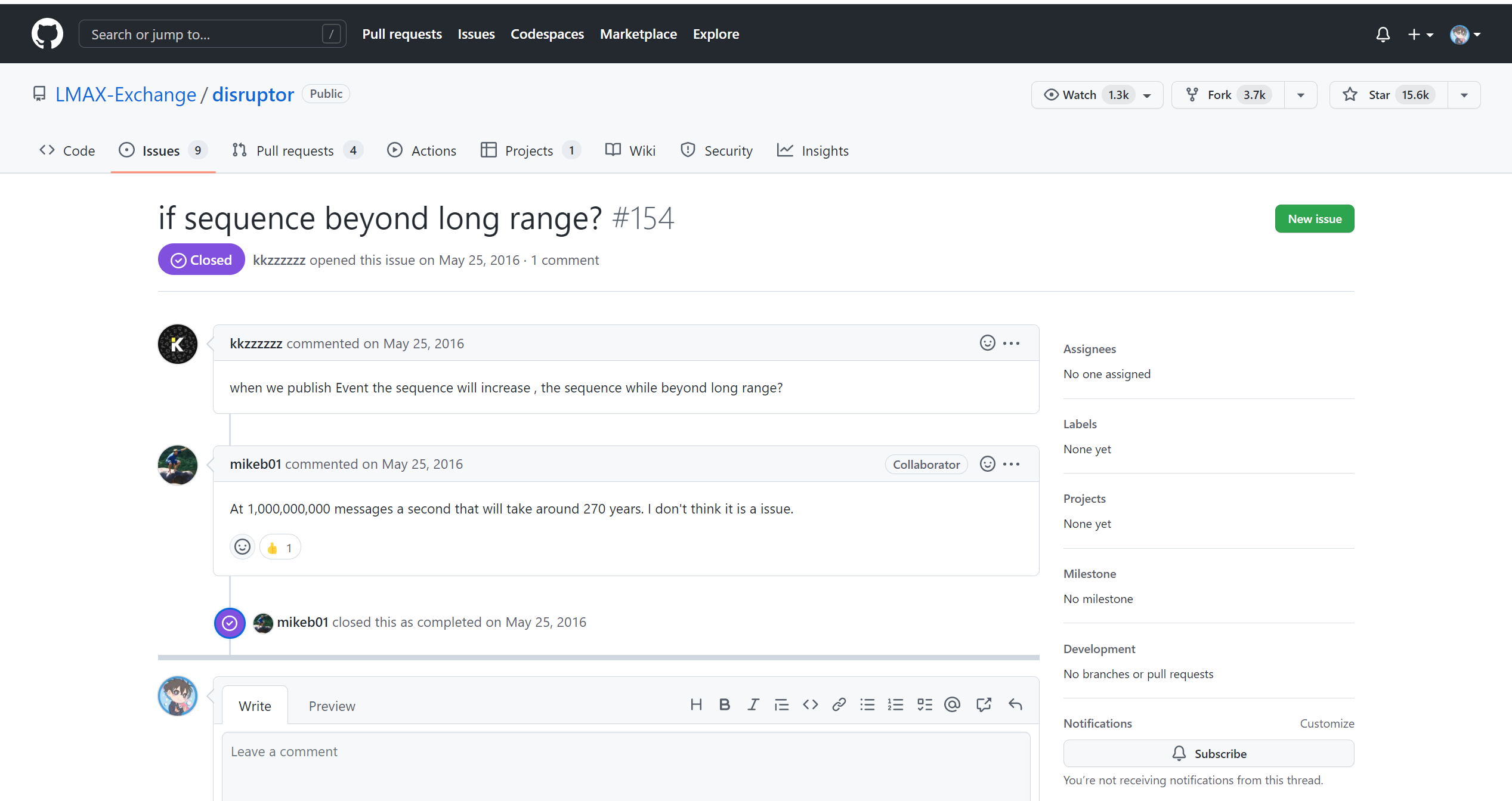This screenshot has width=1512, height=801.
Task: Open kkzzzzzz's profile from issue header
Action: [279, 260]
